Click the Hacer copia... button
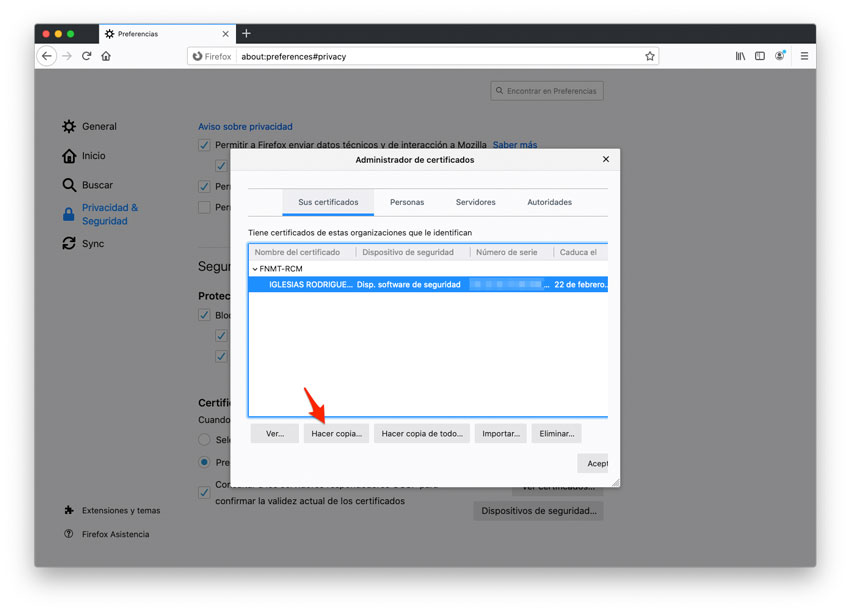Image resolution: width=850 pixels, height=612 pixels. [336, 434]
